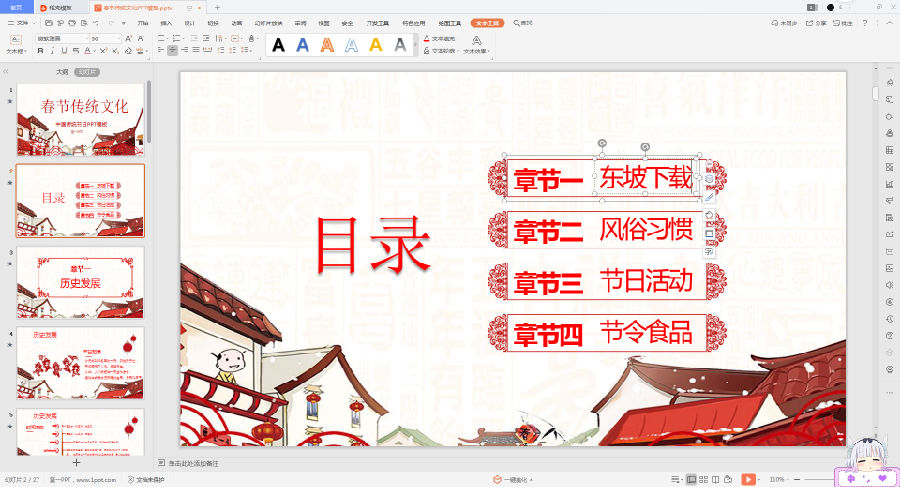900x487 pixels.
Task: Click the clear formatting eraser icon
Action: (x=128, y=51)
